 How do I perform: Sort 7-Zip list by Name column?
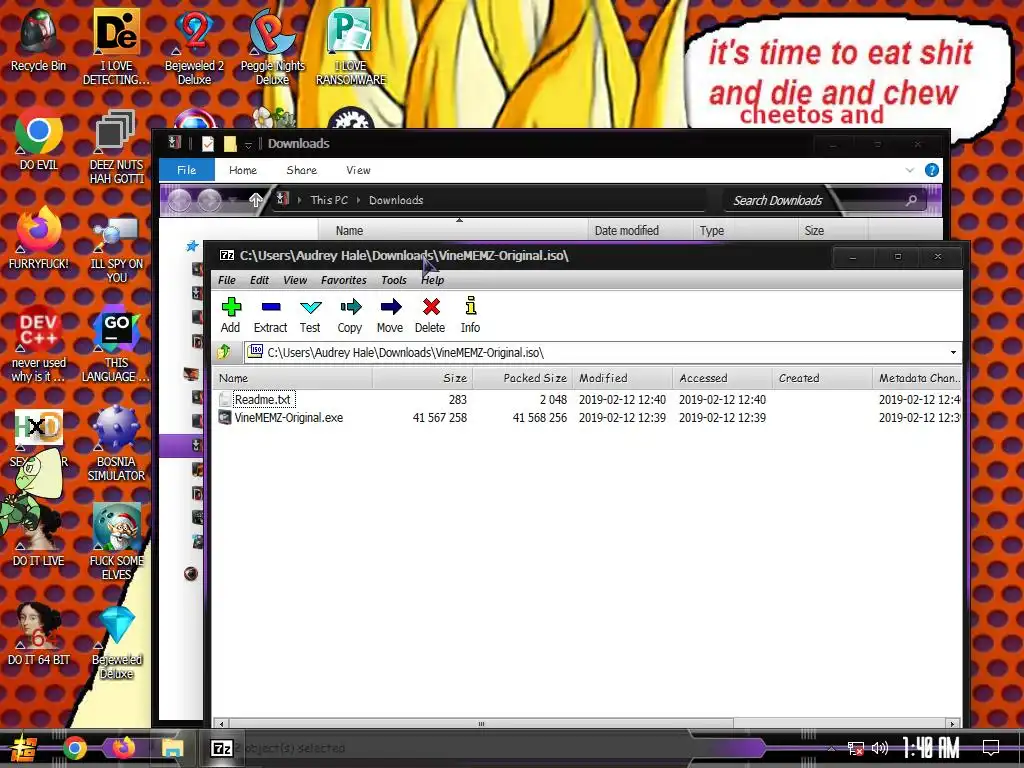coord(293,378)
